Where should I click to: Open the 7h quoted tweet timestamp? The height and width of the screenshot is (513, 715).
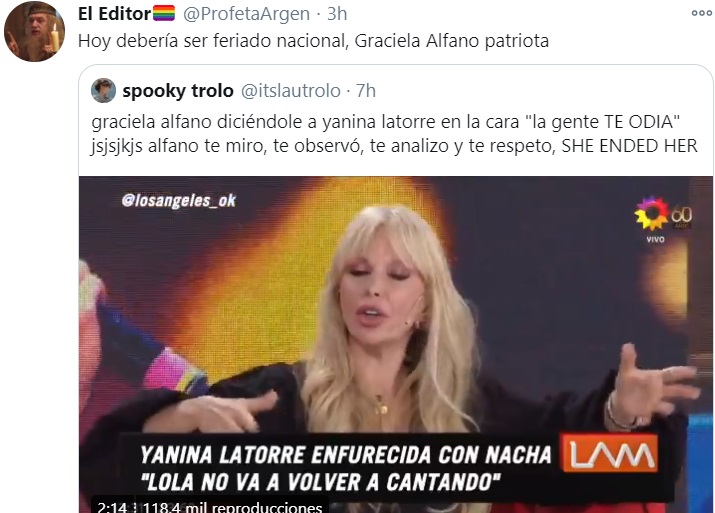click(x=366, y=91)
